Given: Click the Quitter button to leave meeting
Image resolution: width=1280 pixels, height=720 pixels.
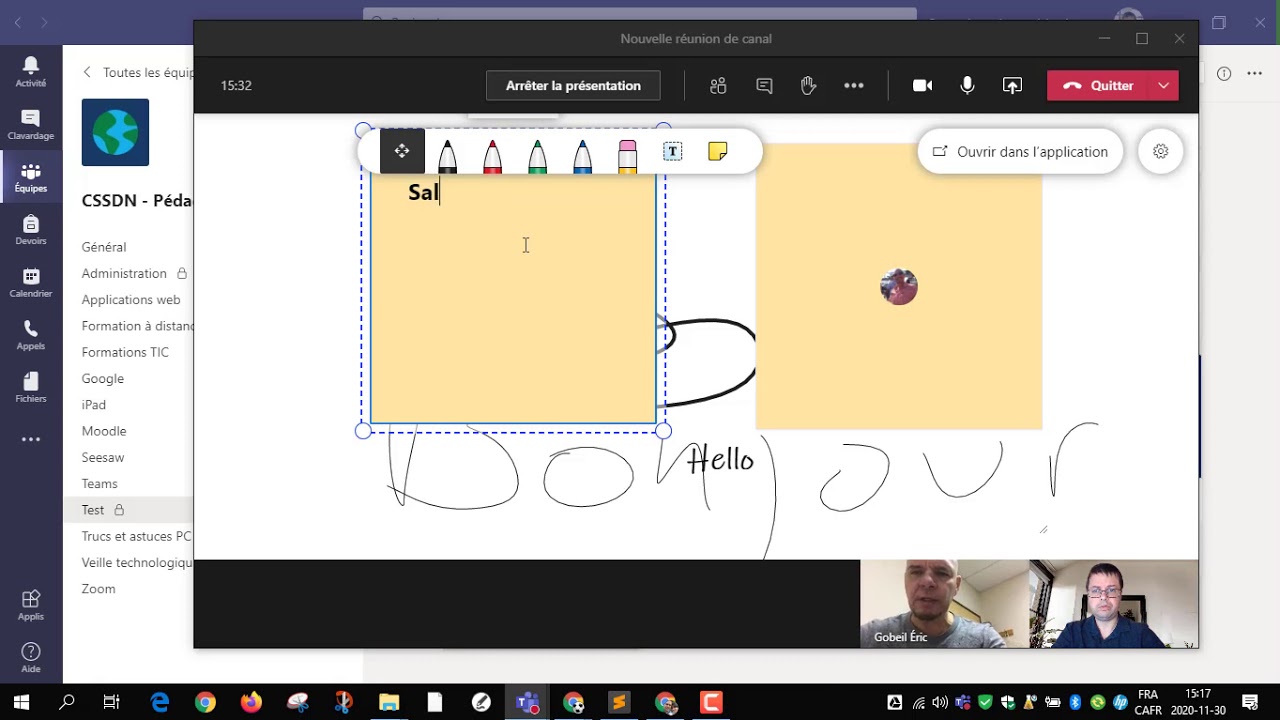Looking at the screenshot, I should 1098,85.
